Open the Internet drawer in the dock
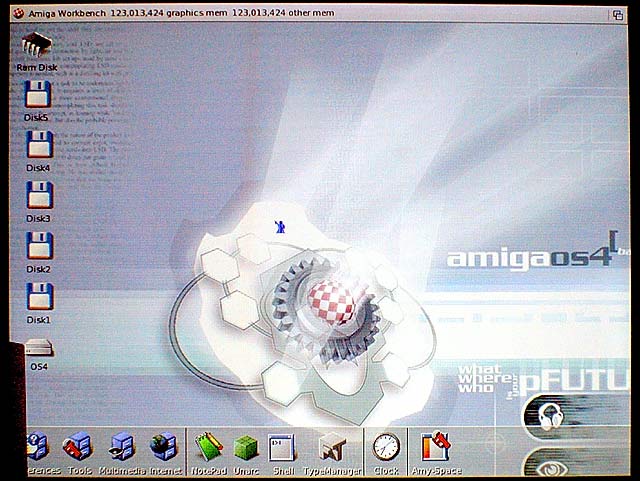640x481 pixels. (x=163, y=446)
